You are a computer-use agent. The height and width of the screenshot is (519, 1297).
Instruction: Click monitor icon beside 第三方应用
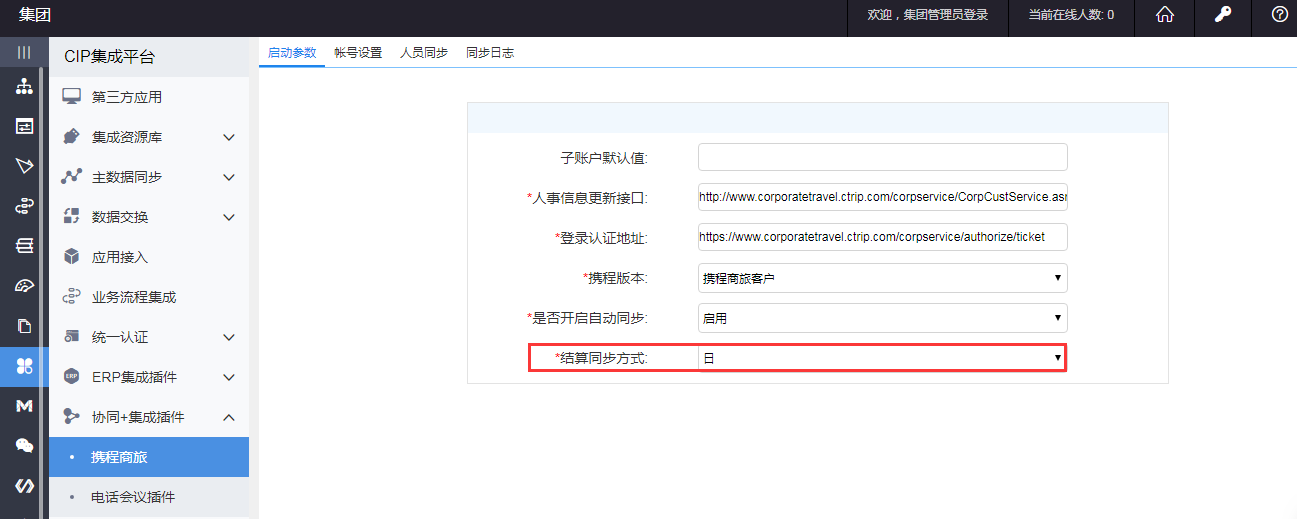(x=71, y=97)
